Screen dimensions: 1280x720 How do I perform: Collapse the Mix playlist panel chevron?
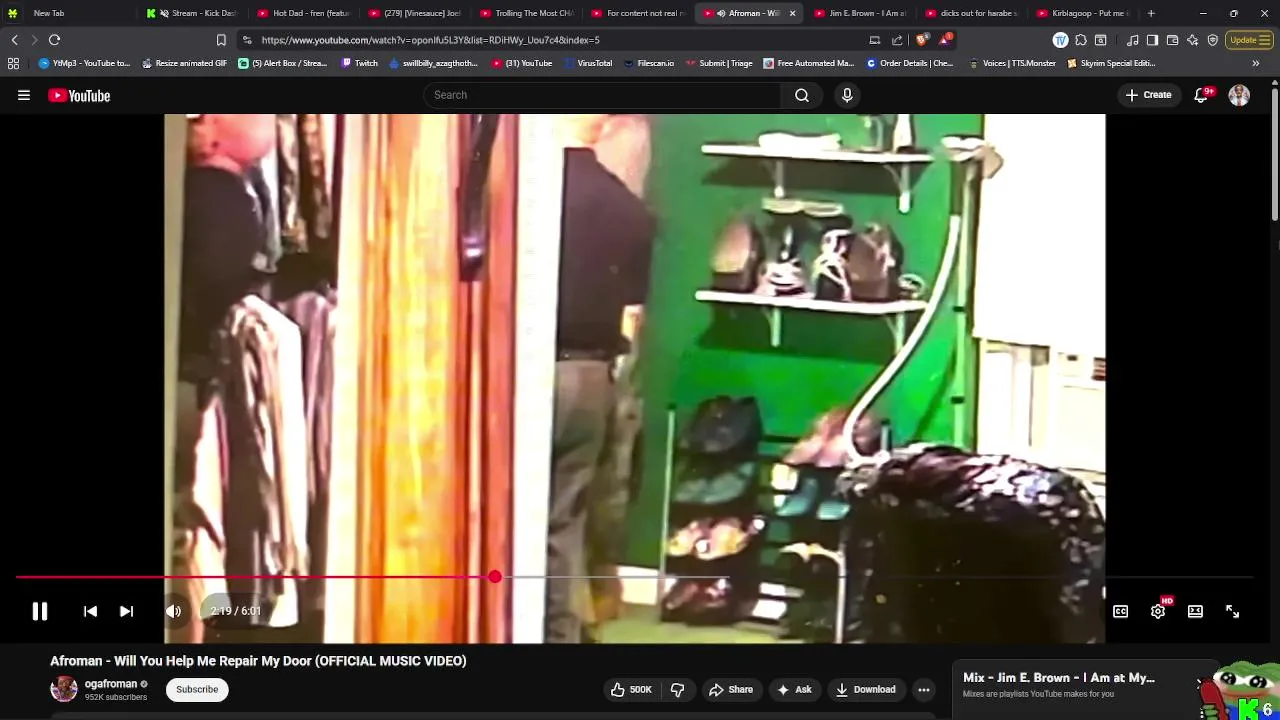(1200, 683)
